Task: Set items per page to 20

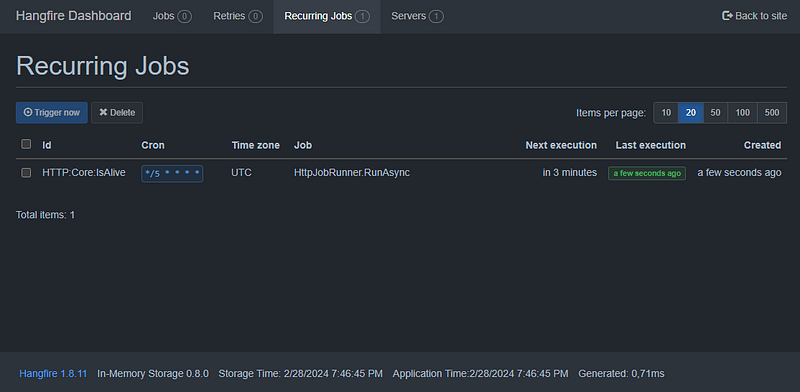Action: 691,113
